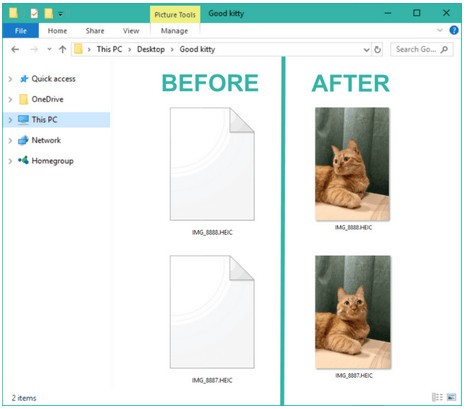
Task: Open the Manage tab under Picture Tools
Action: (174, 31)
